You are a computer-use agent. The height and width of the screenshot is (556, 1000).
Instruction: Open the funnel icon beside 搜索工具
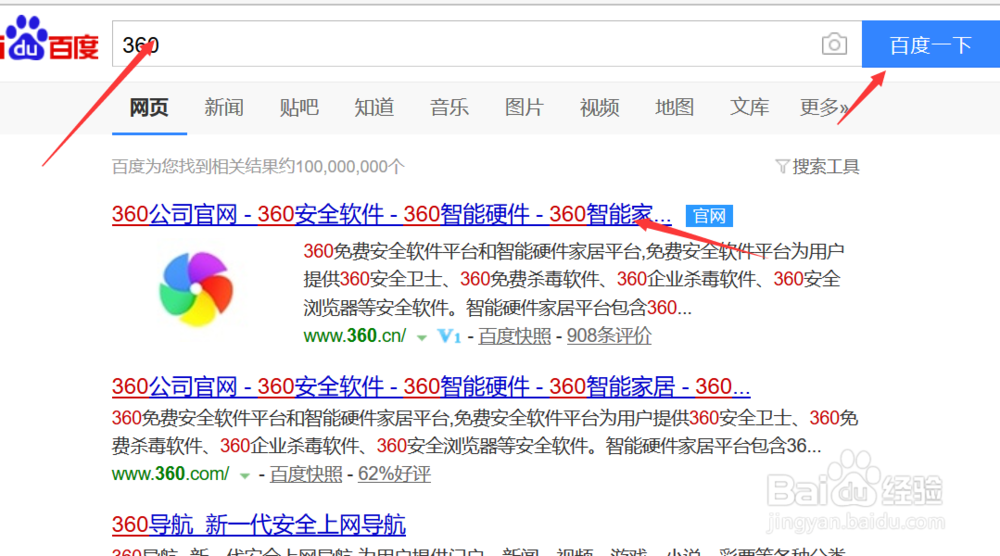click(x=782, y=167)
